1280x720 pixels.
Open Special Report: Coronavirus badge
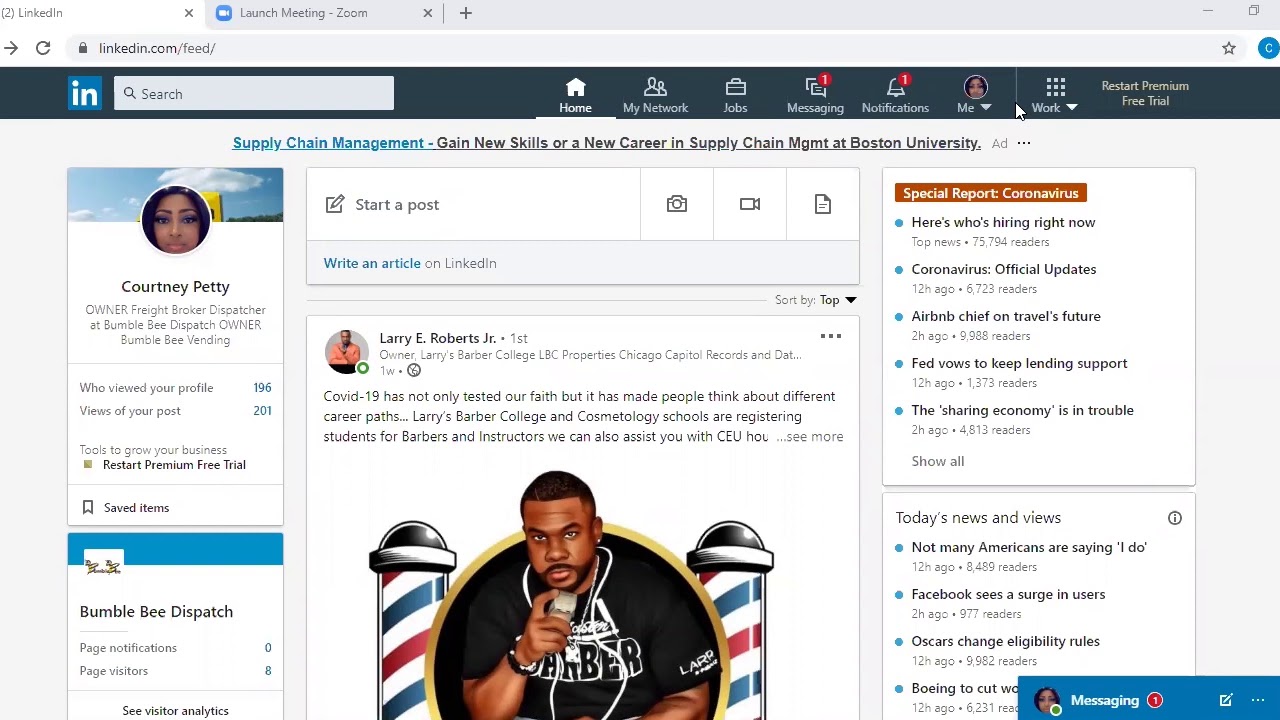[991, 193]
